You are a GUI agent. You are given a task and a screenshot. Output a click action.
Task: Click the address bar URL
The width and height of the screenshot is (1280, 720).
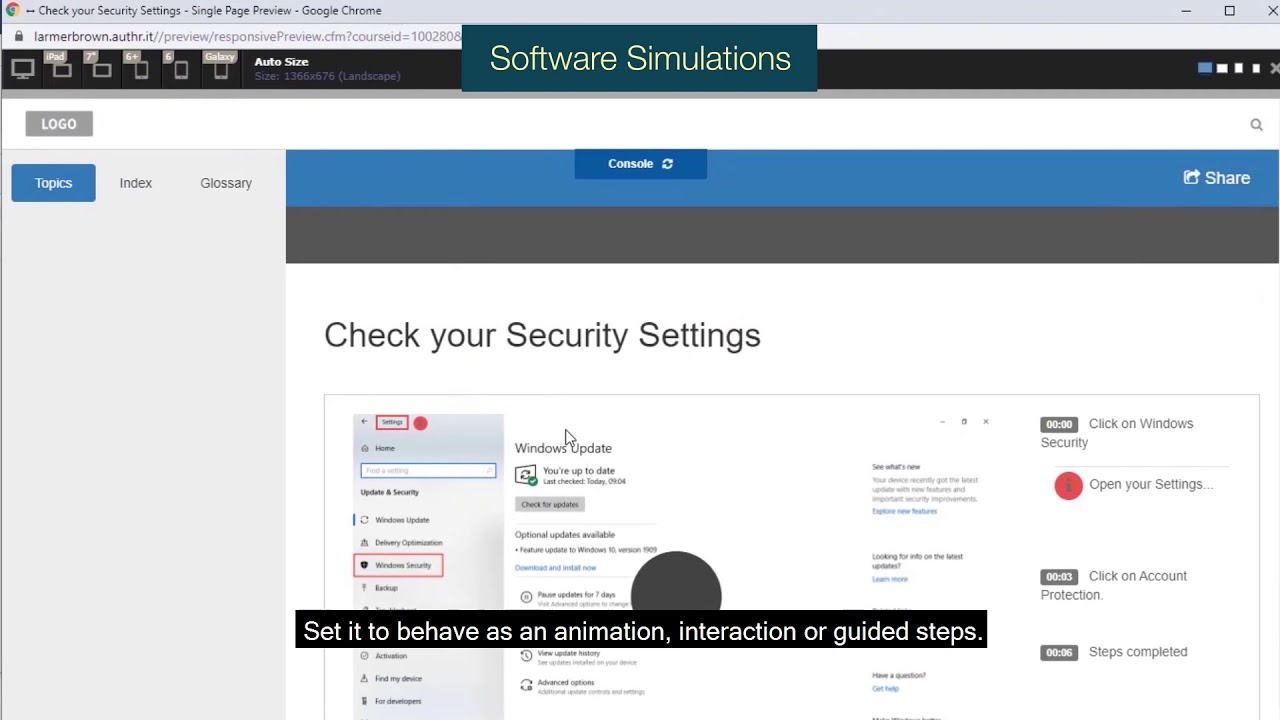pos(247,36)
